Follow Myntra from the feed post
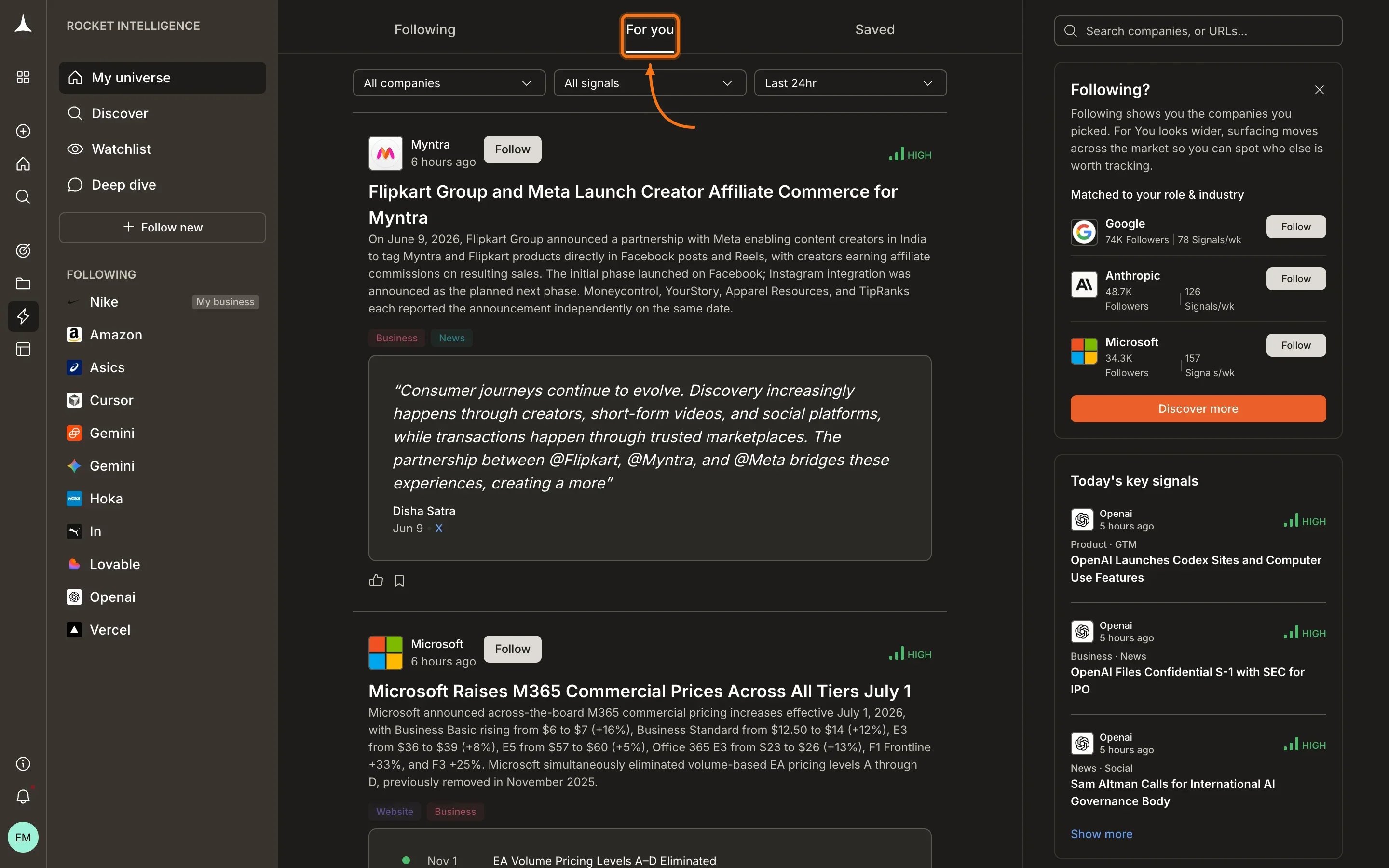Screen dimensions: 1389x868 coord(512,149)
